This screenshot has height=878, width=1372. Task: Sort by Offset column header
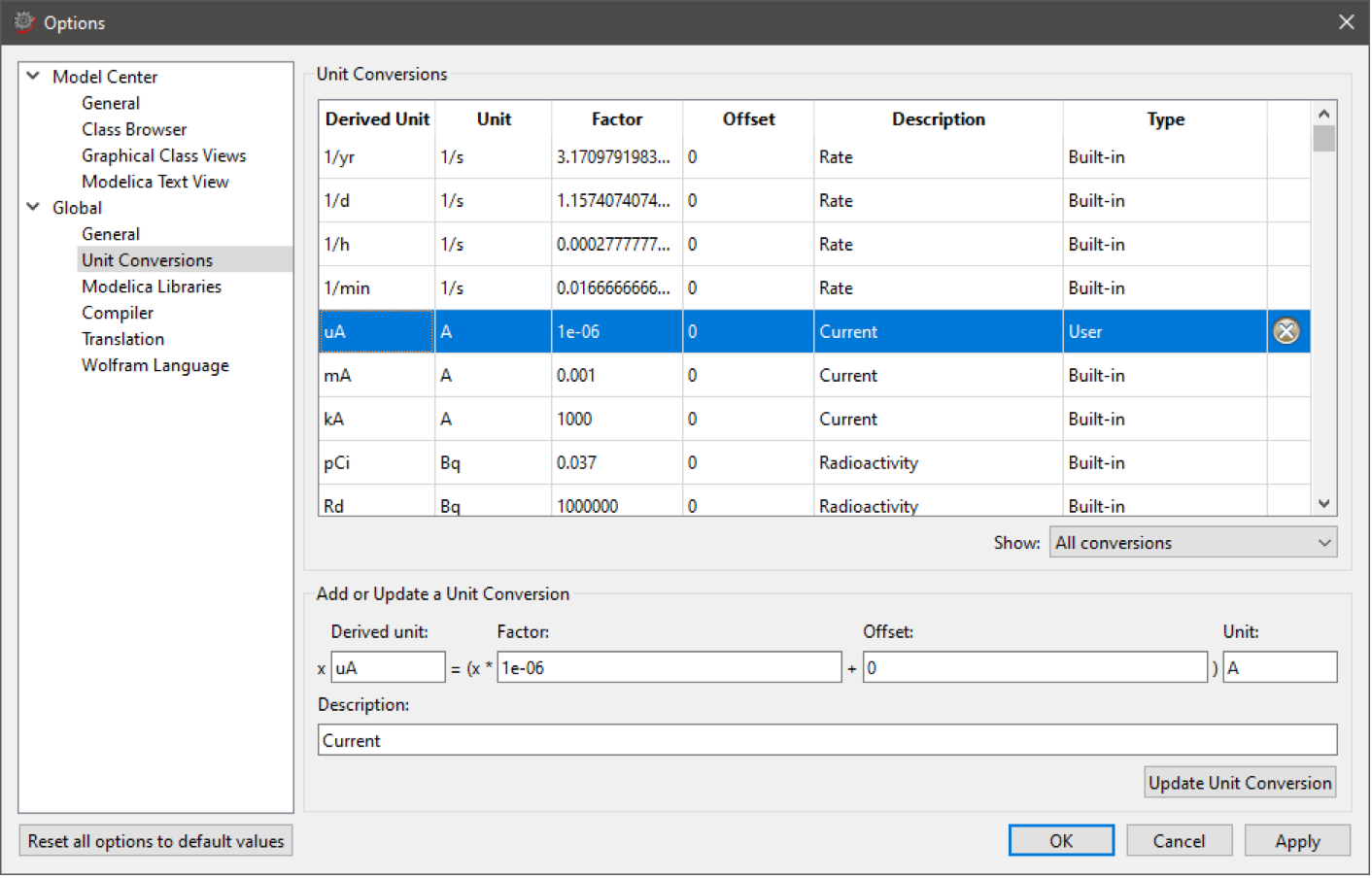coord(749,119)
